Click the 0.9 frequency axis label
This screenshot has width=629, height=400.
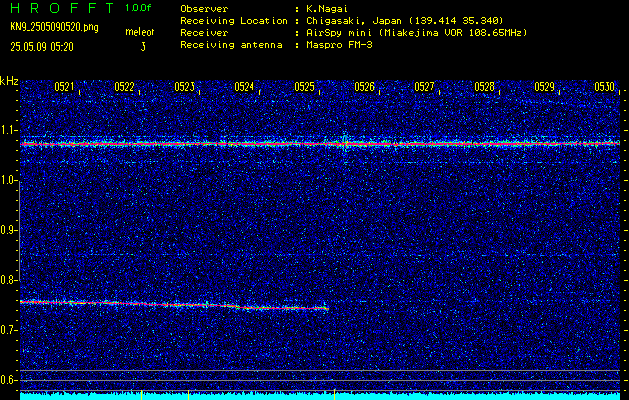(8, 230)
